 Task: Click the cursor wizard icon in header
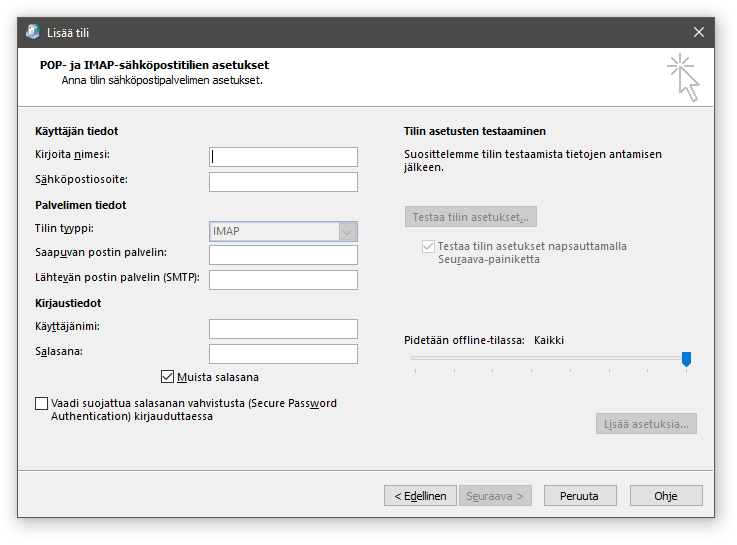[683, 78]
